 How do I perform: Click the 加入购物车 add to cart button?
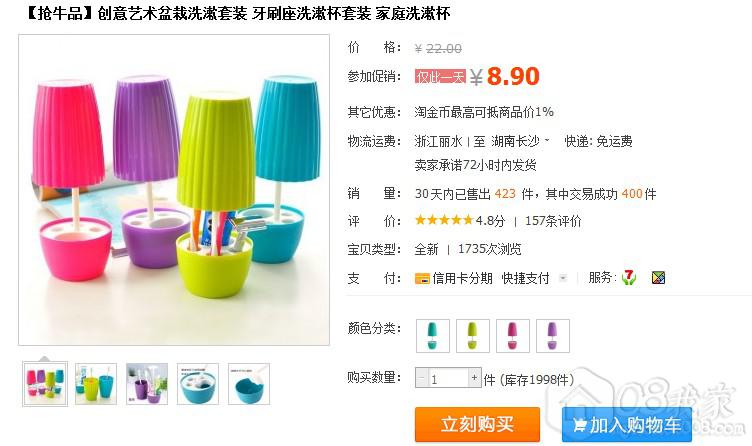[627, 424]
